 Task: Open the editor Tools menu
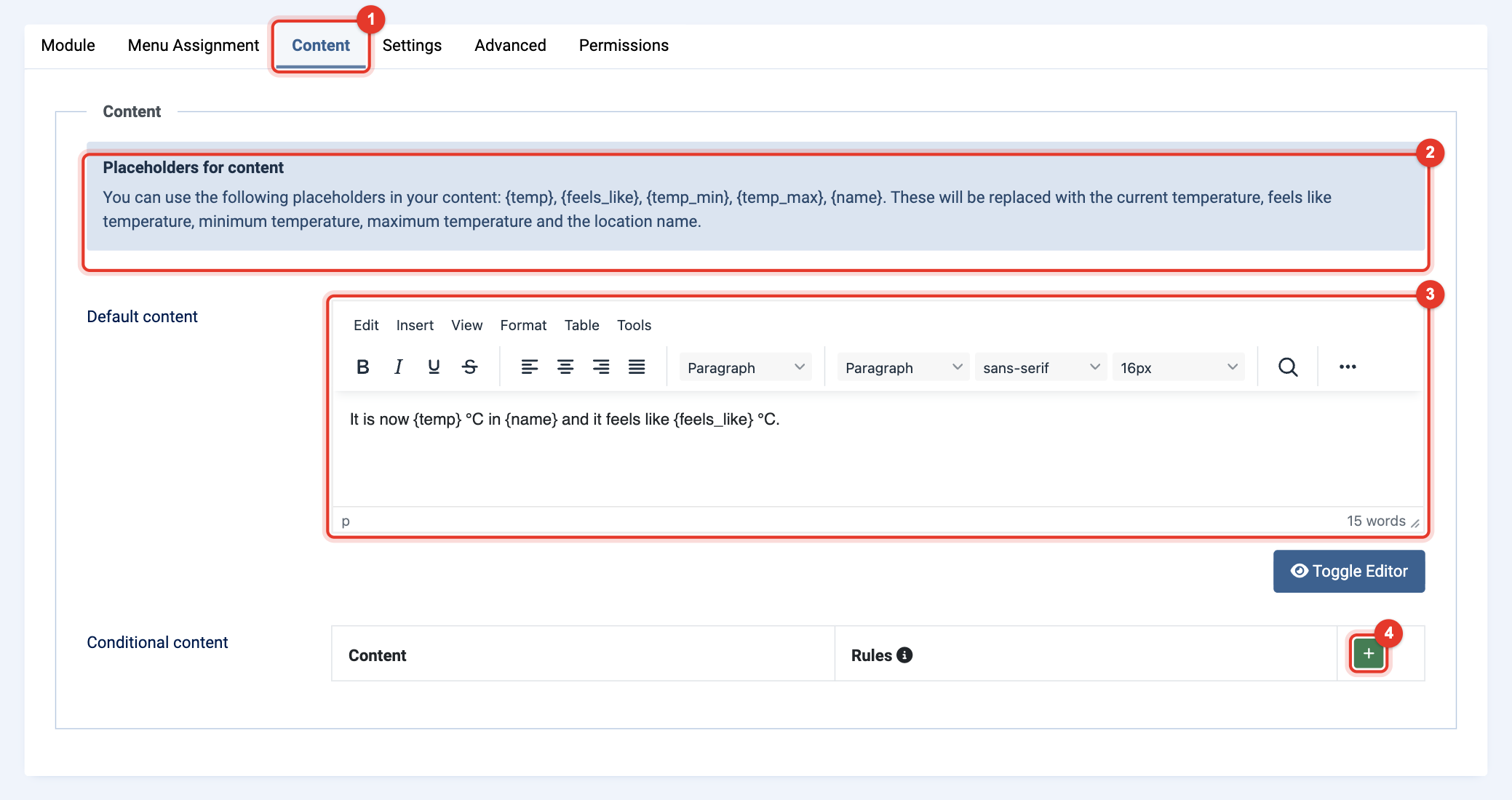coord(634,325)
